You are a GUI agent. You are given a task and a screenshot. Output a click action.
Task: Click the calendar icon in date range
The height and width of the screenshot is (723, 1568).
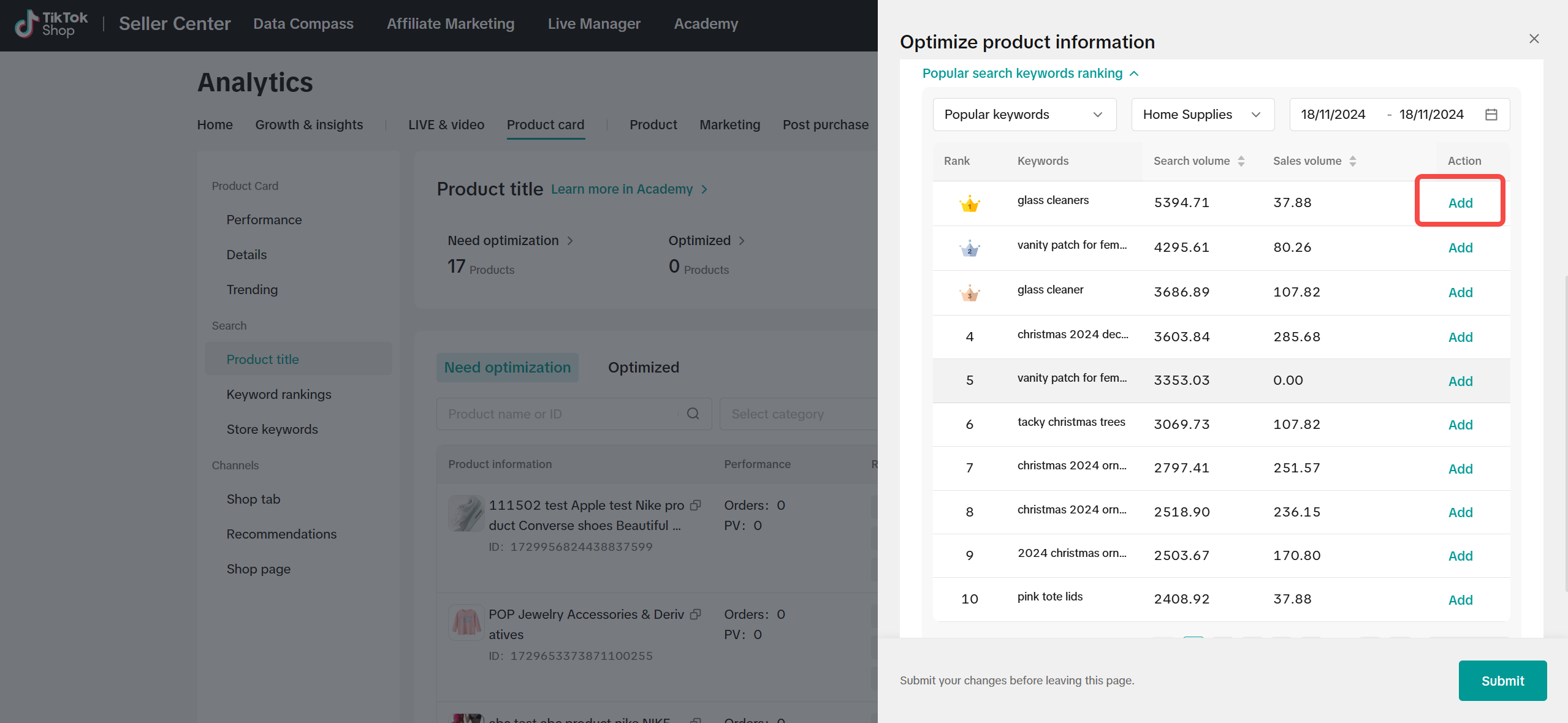[x=1491, y=115]
